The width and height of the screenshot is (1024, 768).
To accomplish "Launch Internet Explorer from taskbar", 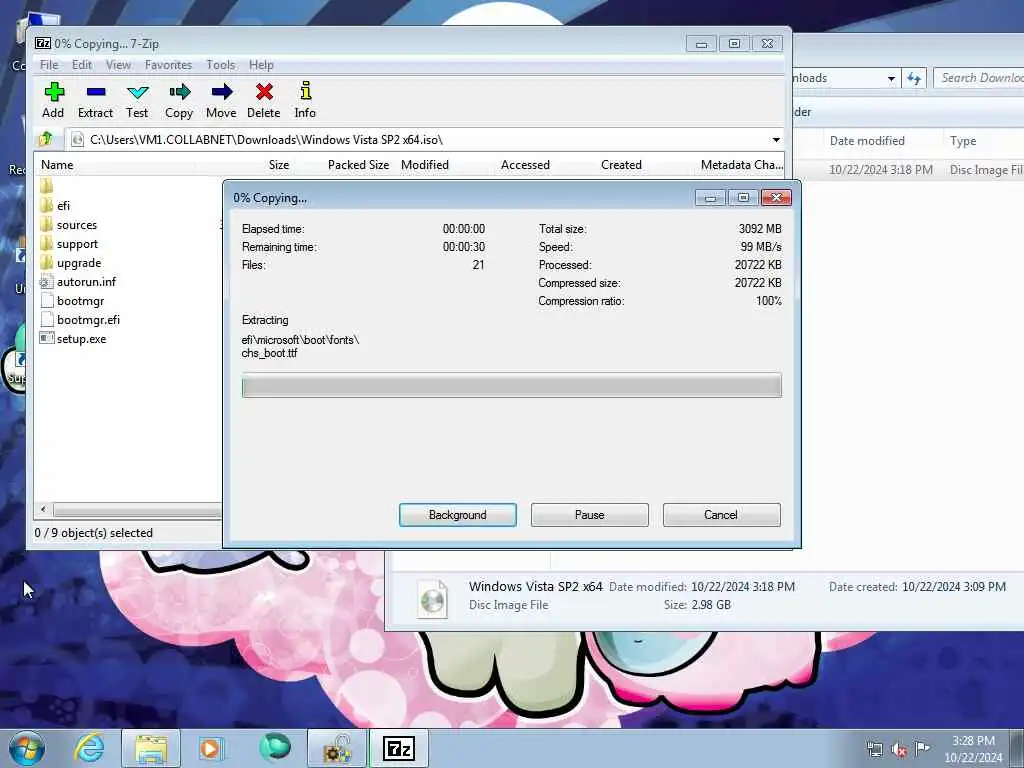I will [89, 748].
